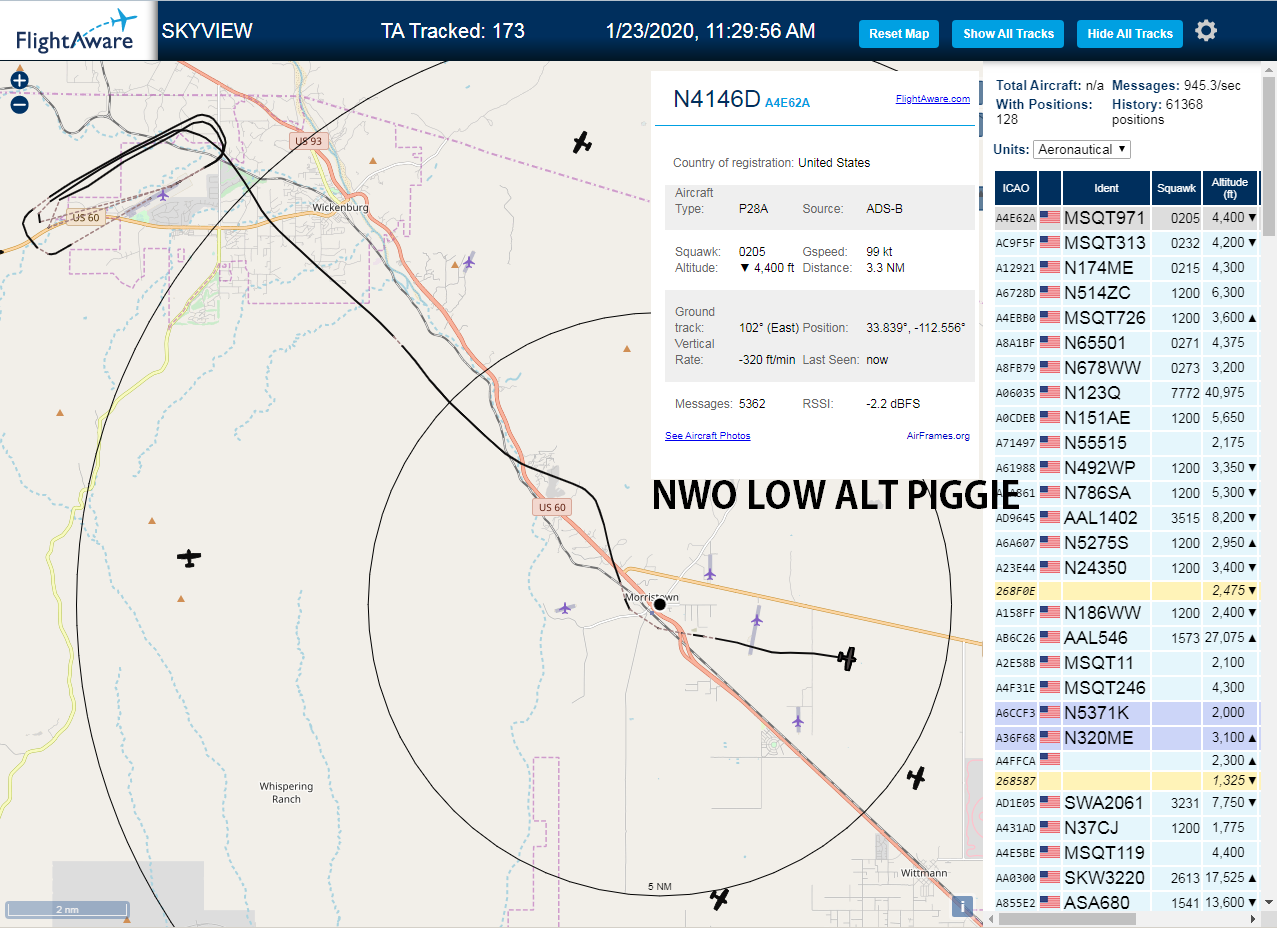Sort table by Altitude (ft) column header

(x=1230, y=187)
